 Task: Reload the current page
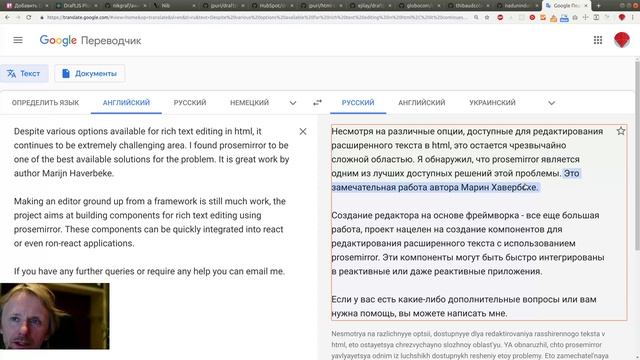29,18
